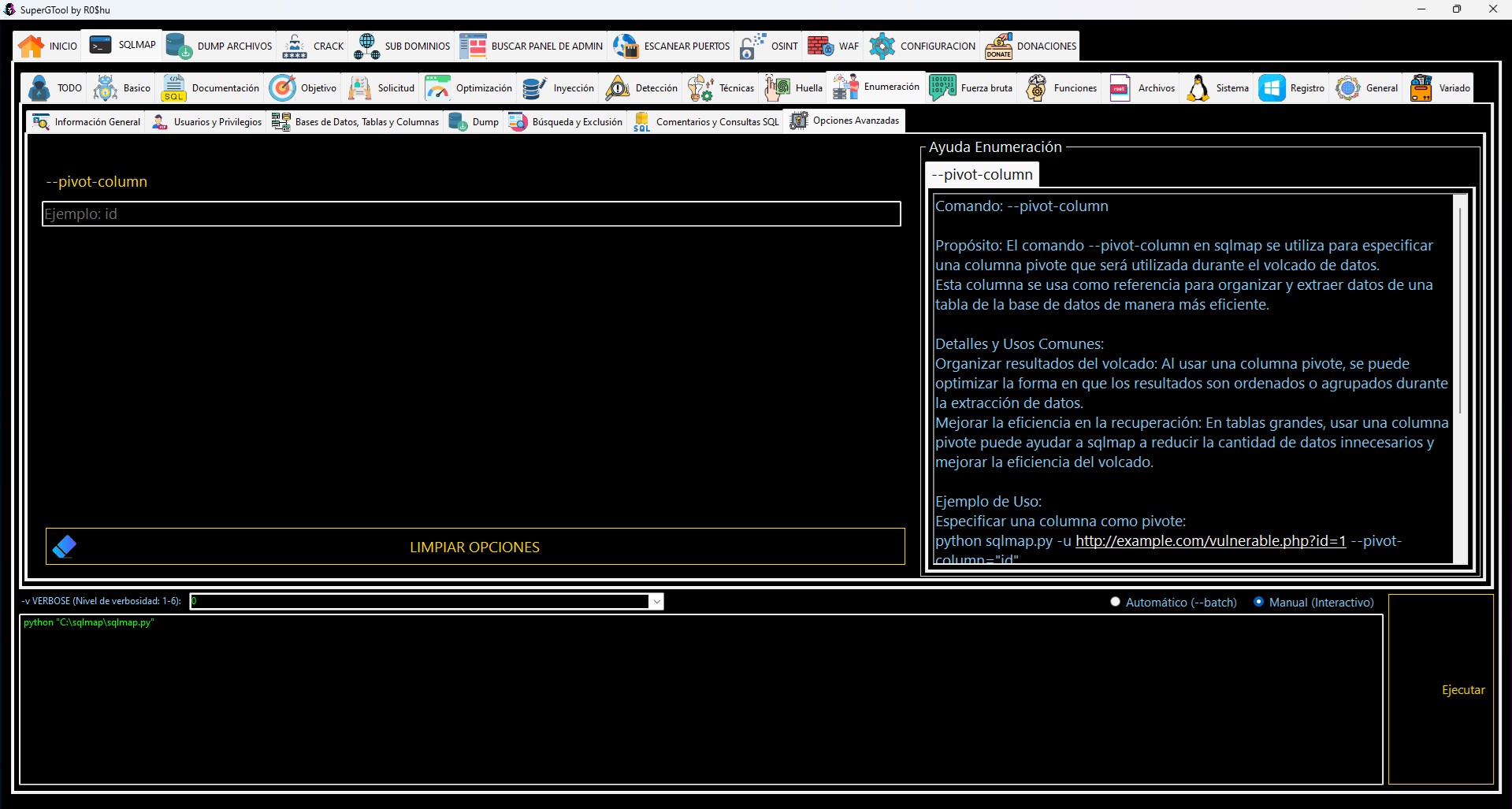This screenshot has height=809, width=1512.
Task: Select the Objetivo target icon
Action: (x=282, y=88)
